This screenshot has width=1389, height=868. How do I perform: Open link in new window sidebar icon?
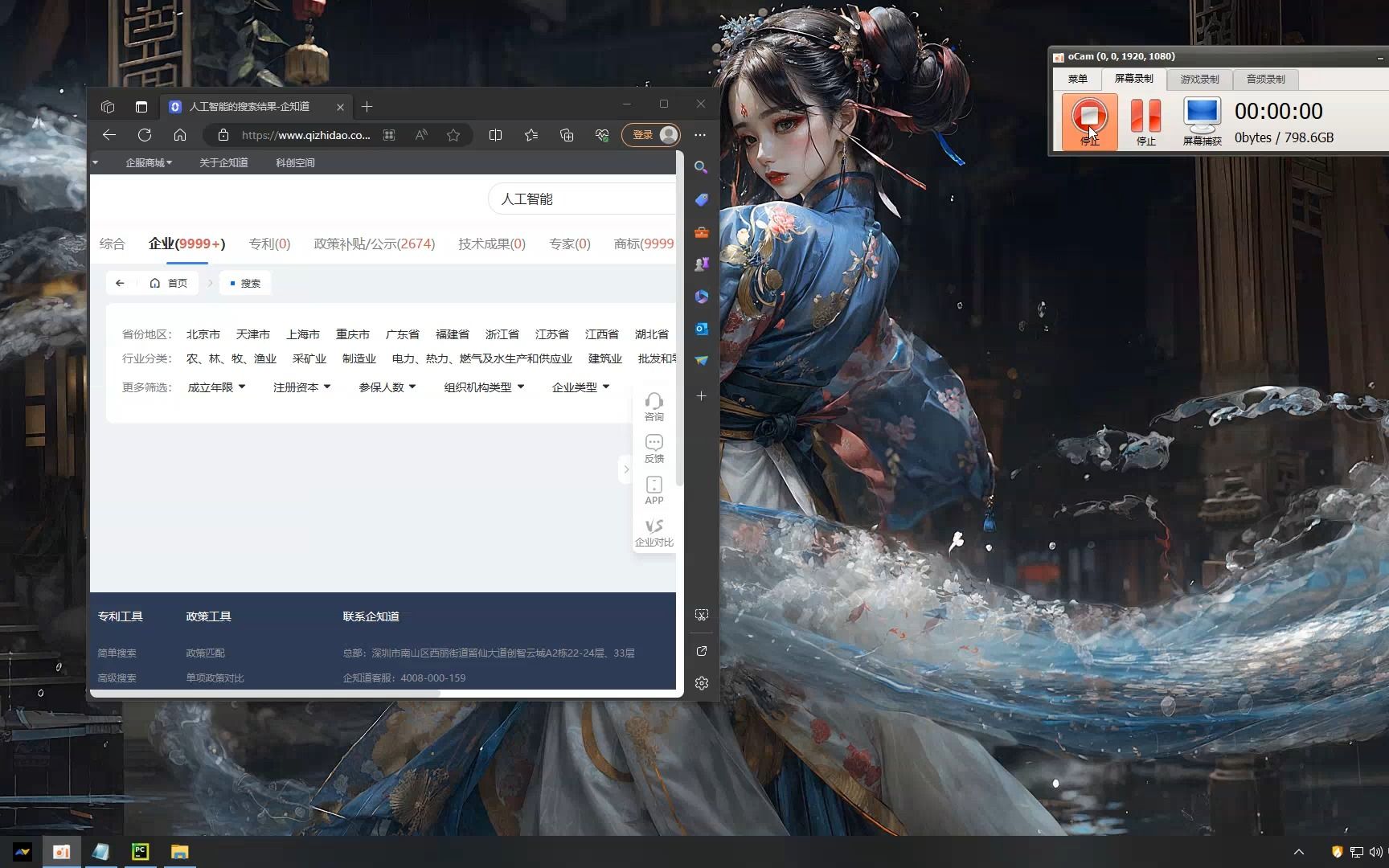pyautogui.click(x=701, y=650)
